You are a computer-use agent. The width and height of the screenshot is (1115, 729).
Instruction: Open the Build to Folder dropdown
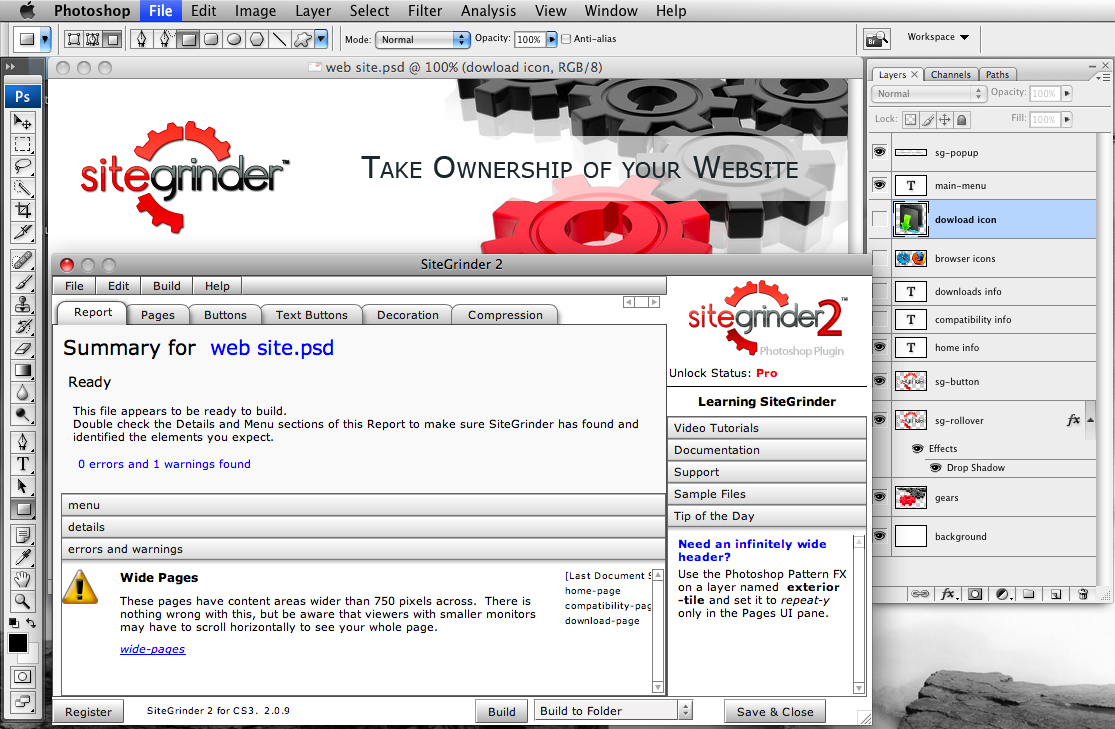(x=613, y=711)
